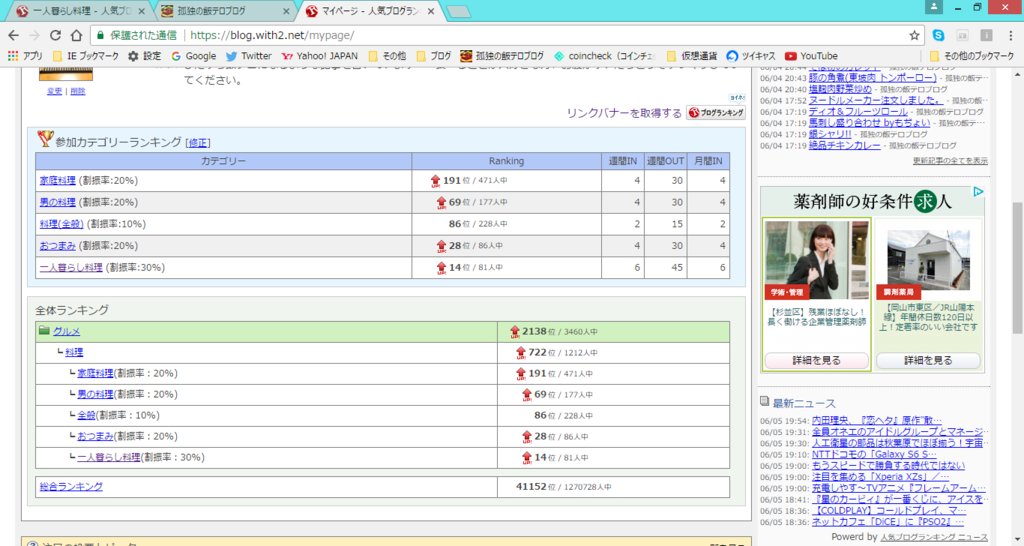1024x546 pixels.
Task: Open 人気ブログランキング ニュース link
Action: pyautogui.click(x=934, y=537)
